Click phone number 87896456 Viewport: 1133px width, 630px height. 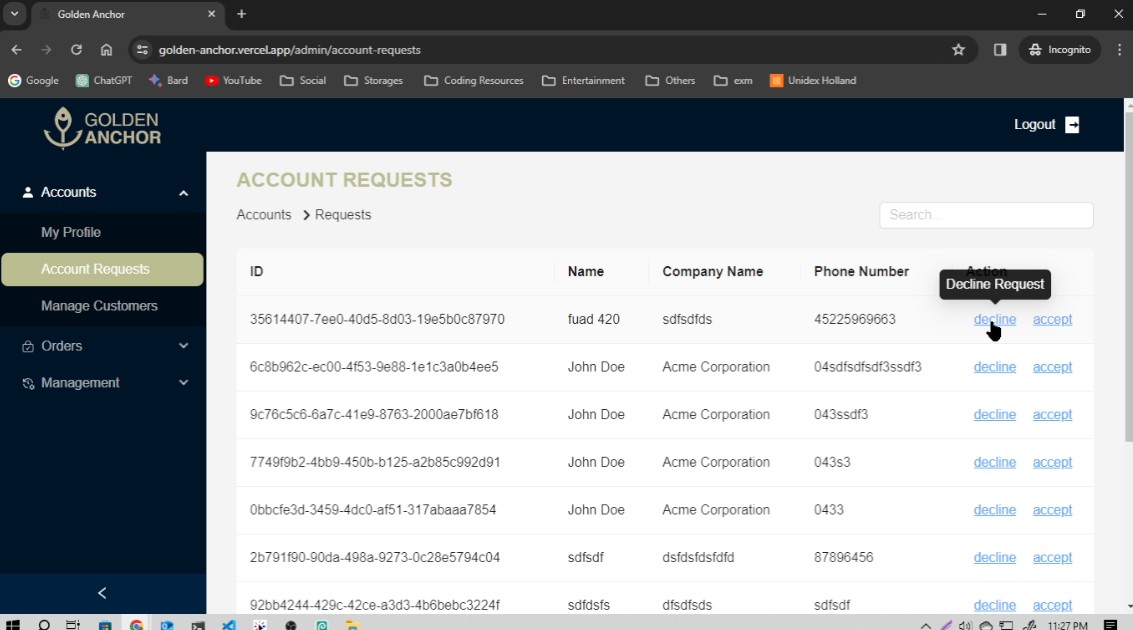tap(843, 558)
